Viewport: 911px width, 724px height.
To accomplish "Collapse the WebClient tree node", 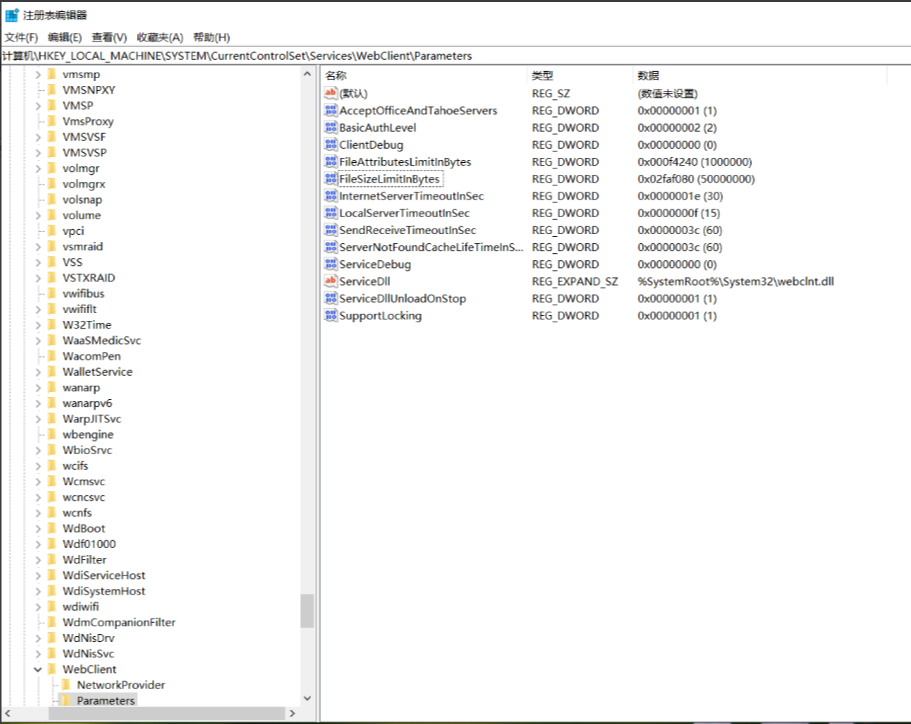I will pos(38,669).
